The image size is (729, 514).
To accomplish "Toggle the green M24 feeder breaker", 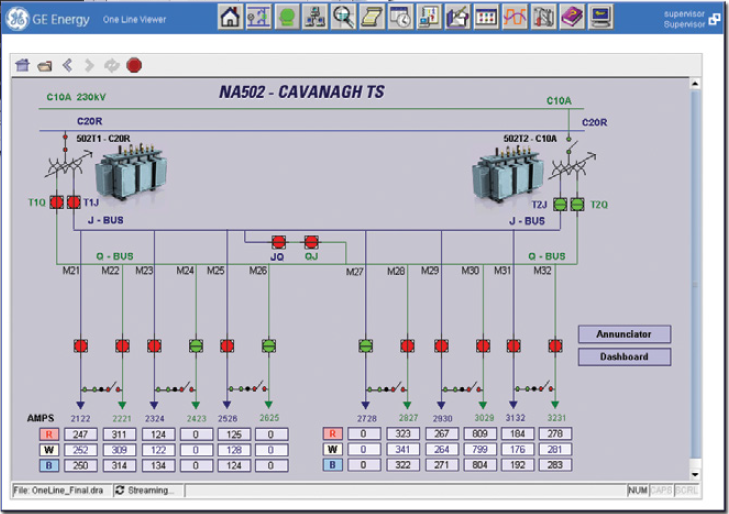I will click(x=196, y=346).
